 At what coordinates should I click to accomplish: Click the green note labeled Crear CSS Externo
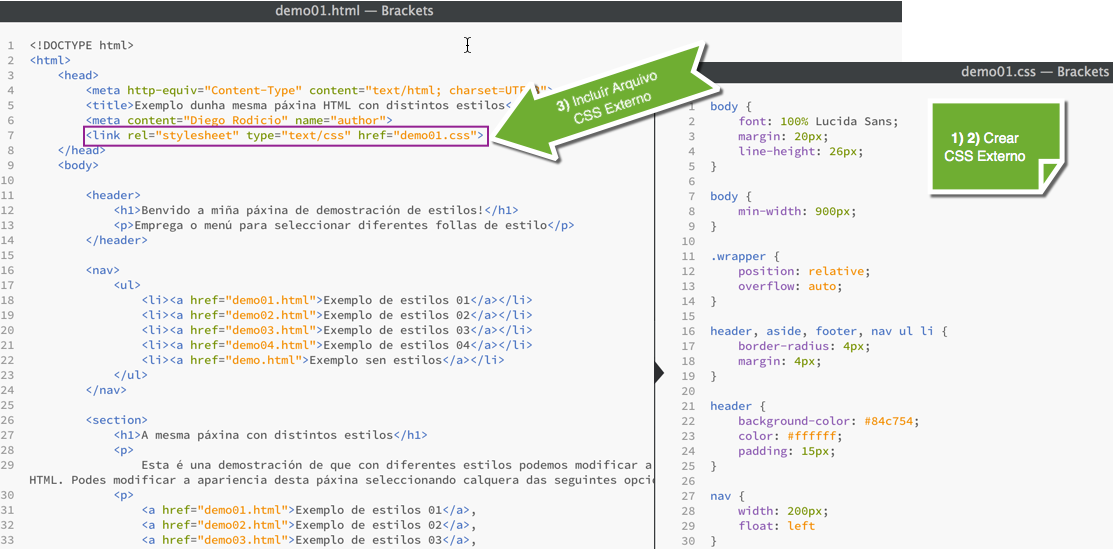coord(990,147)
